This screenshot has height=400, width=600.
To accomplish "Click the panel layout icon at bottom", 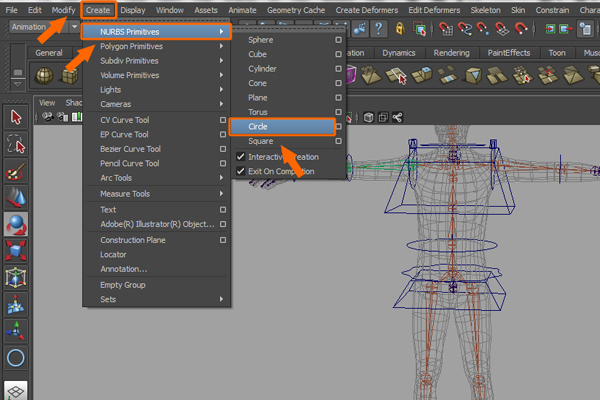I will [16, 391].
